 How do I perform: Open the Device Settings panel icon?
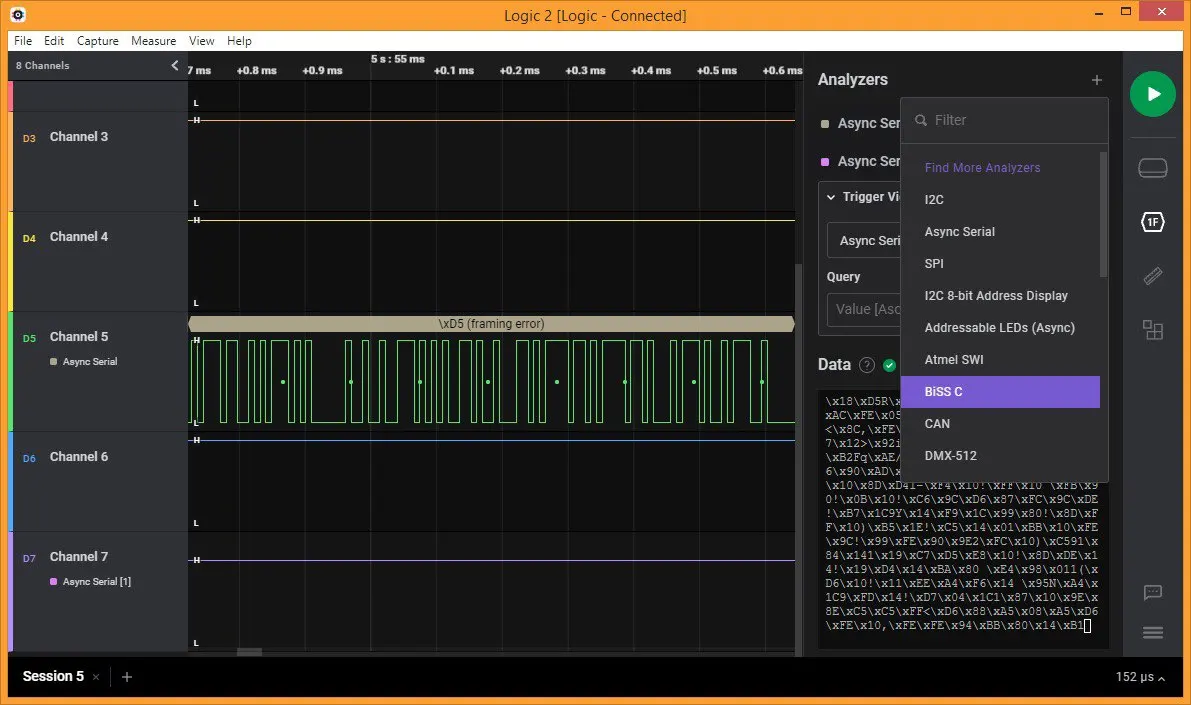point(1153,168)
